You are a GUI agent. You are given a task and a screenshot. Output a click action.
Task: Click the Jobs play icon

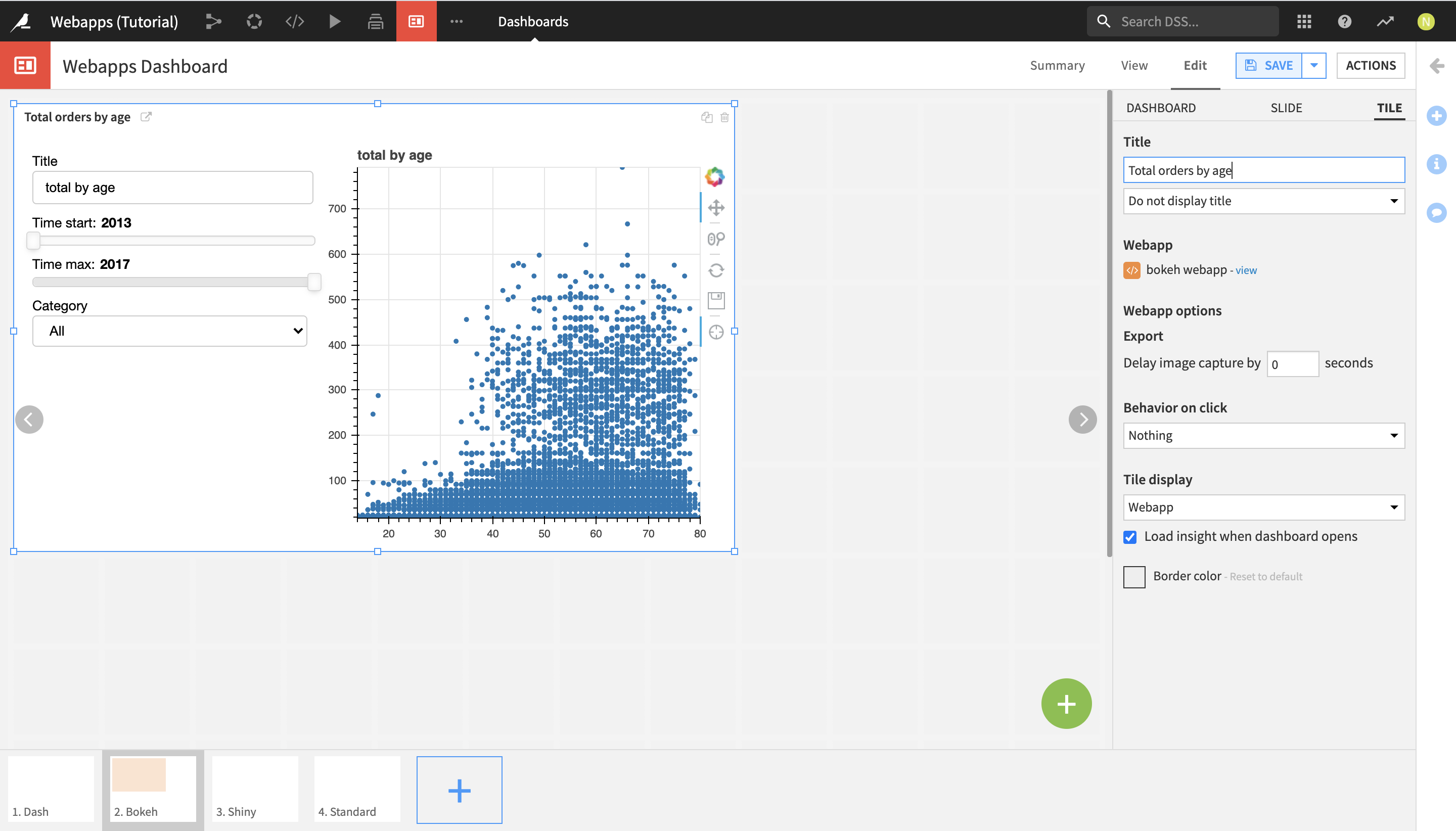click(335, 22)
